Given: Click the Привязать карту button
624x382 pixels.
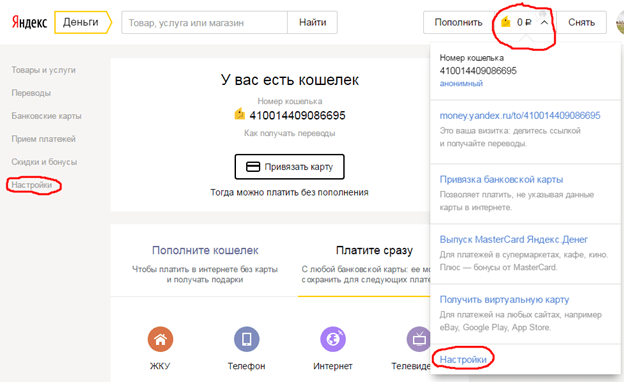Looking at the screenshot, I should [289, 167].
